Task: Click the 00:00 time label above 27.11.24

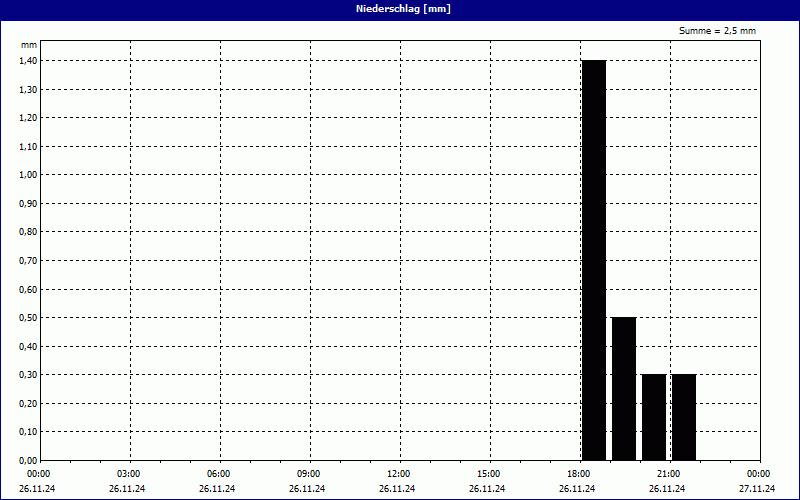Action: [x=759, y=474]
